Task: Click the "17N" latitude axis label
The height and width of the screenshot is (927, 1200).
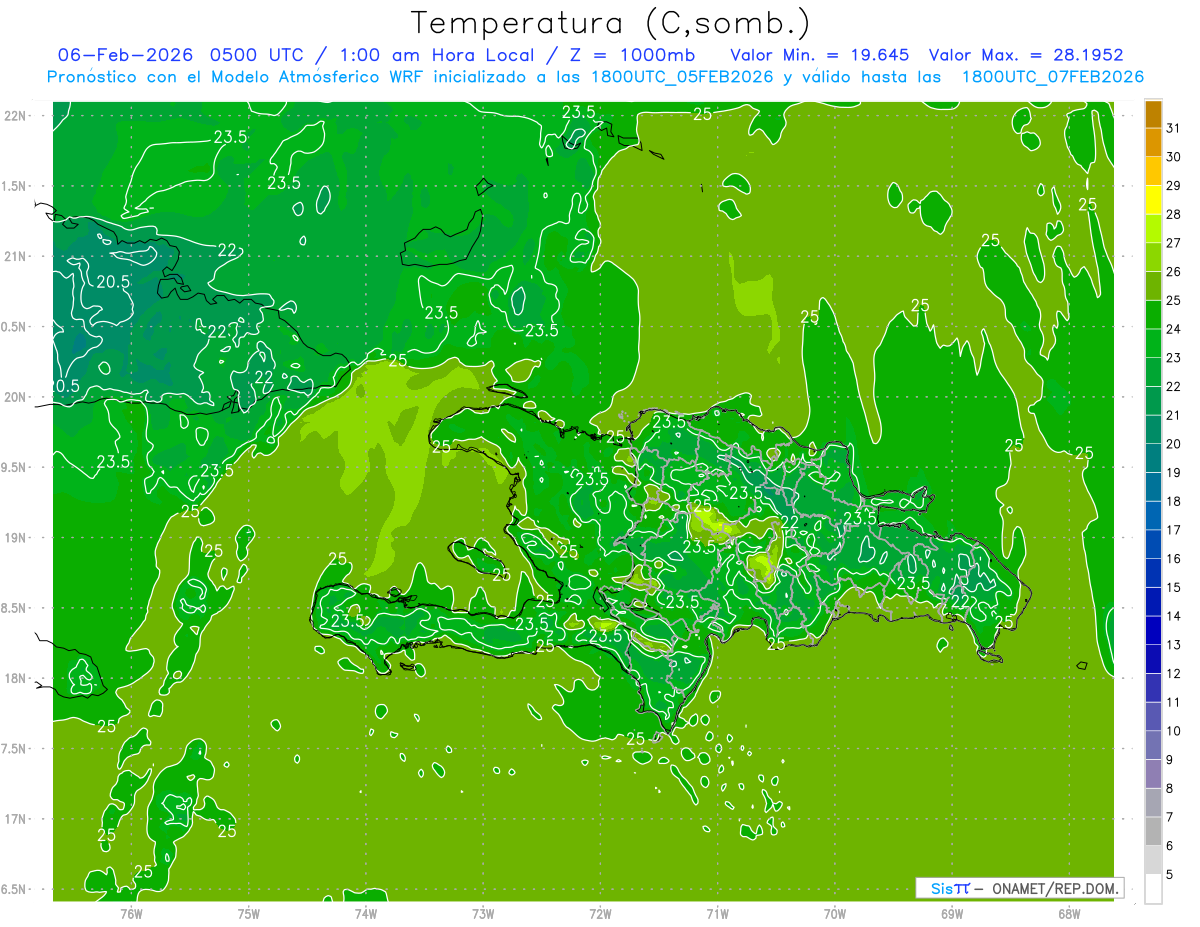Action: click(x=16, y=820)
